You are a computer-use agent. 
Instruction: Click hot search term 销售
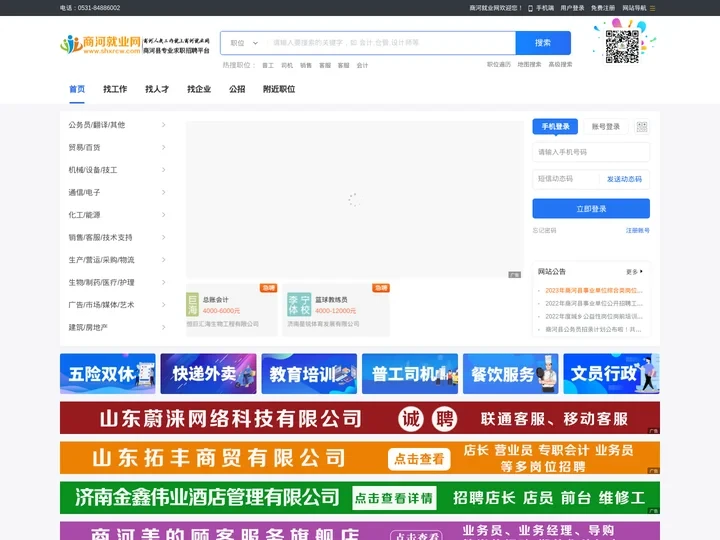pos(306,66)
